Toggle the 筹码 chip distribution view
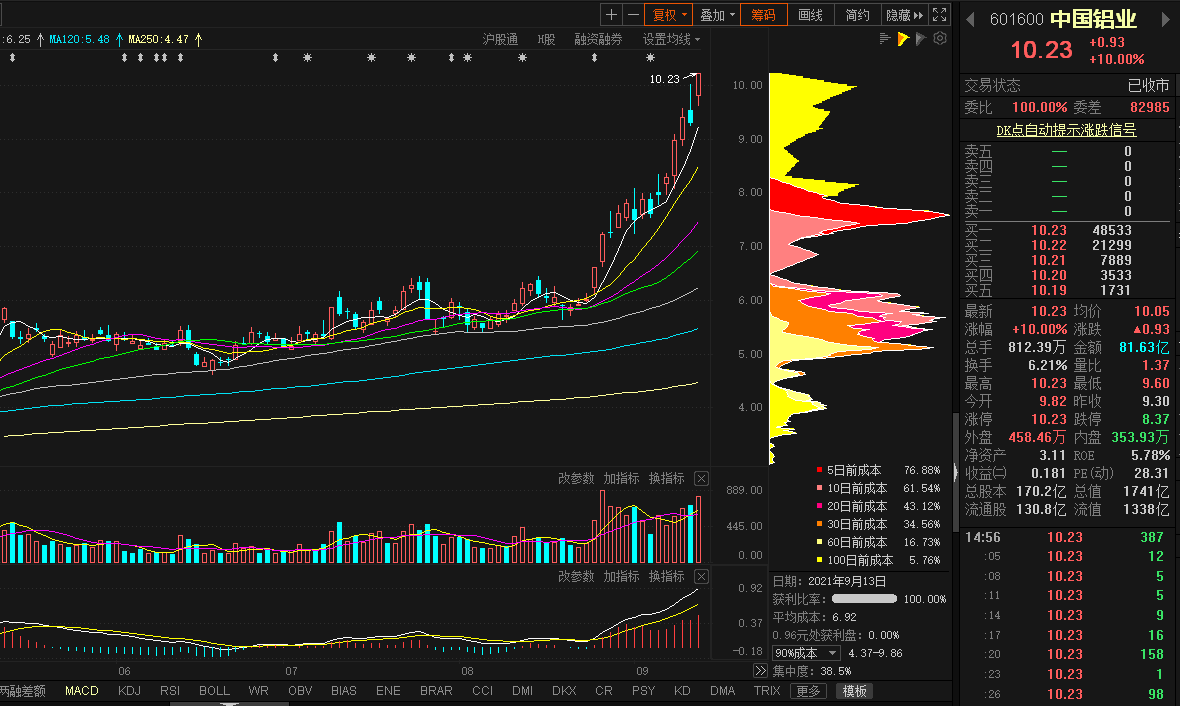This screenshot has height=706, width=1180. click(x=763, y=14)
